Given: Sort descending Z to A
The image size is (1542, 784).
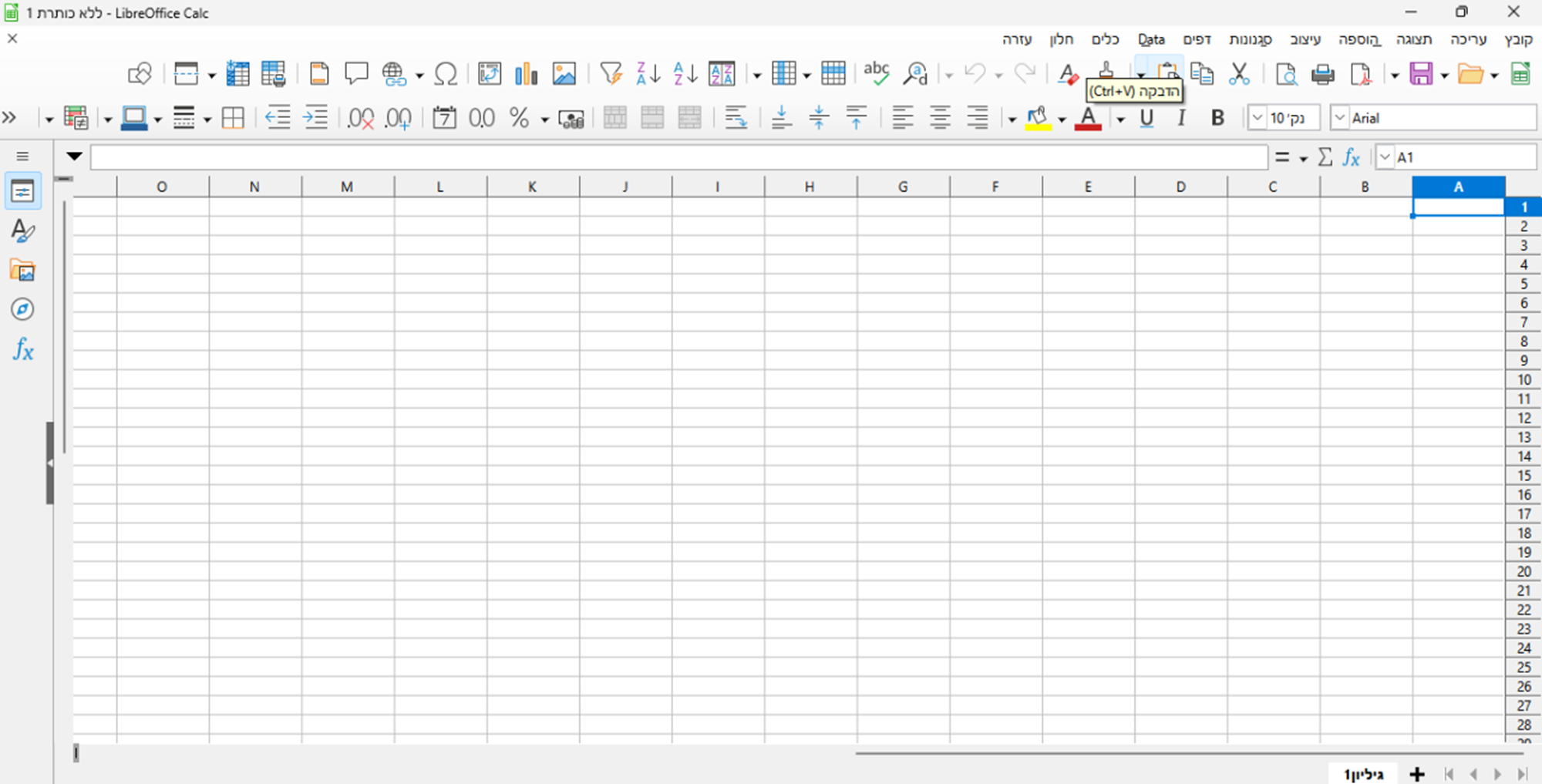Looking at the screenshot, I should pos(648,74).
